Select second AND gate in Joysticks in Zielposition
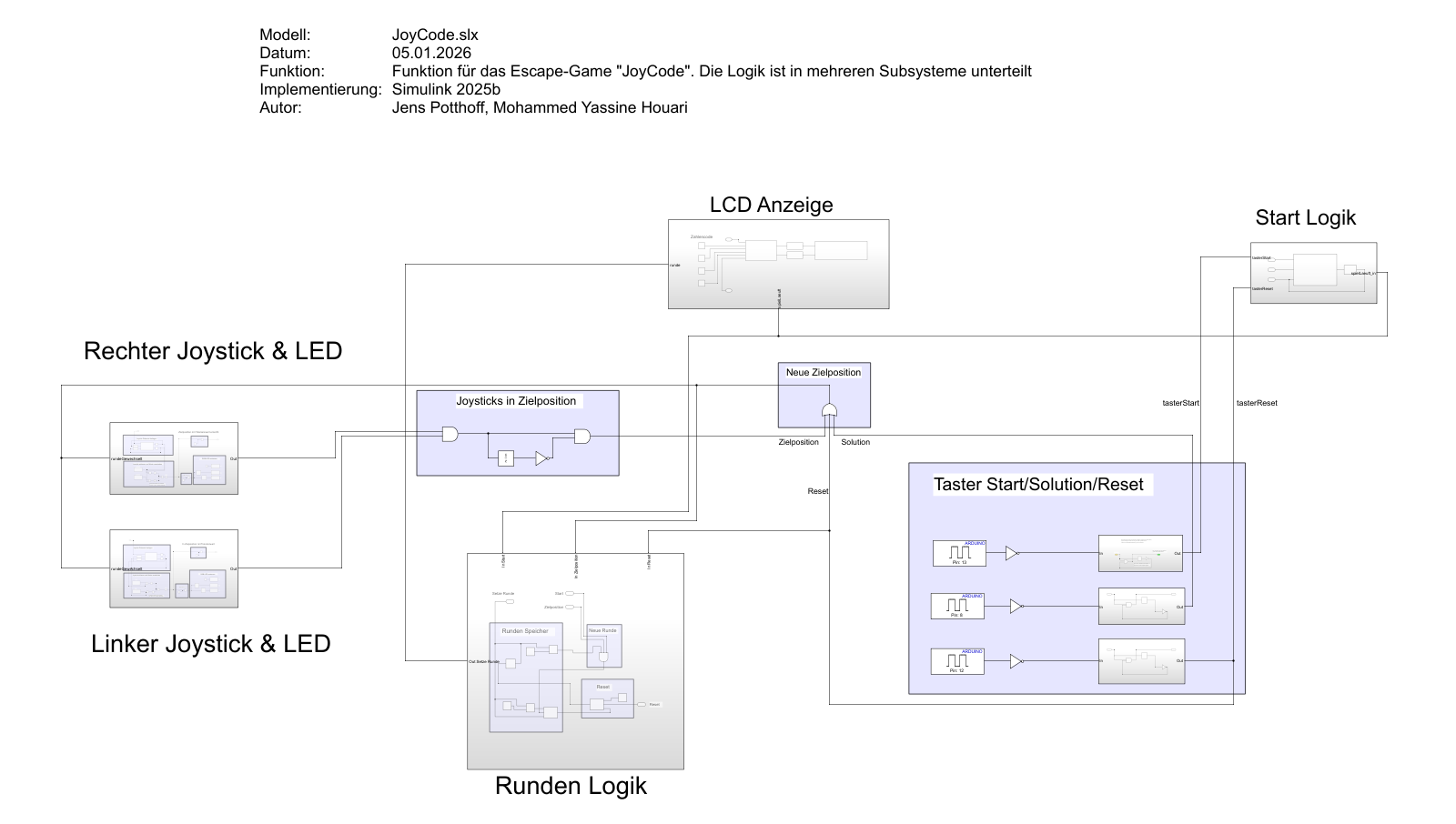The width and height of the screenshot is (1456, 824). click(x=581, y=437)
